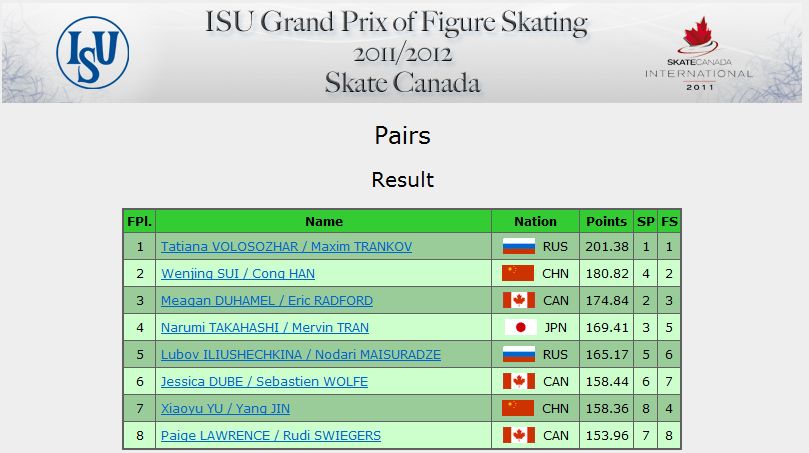Viewport: 809px width, 453px height.
Task: Open Narumi TAKAHASHI / Mervin TRAN link
Action: [265, 328]
